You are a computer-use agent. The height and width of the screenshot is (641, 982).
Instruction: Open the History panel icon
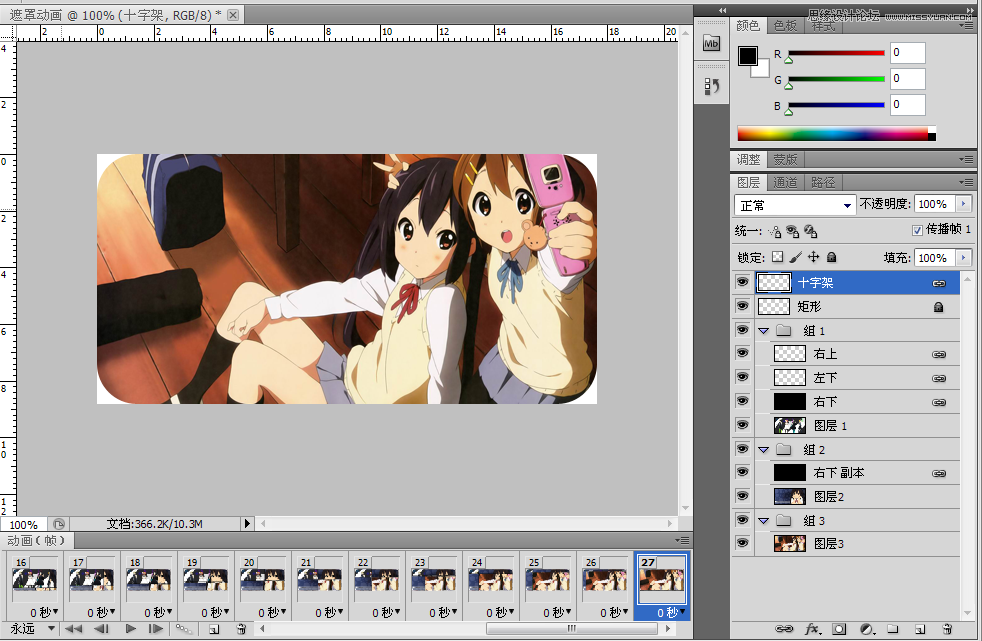(x=711, y=86)
